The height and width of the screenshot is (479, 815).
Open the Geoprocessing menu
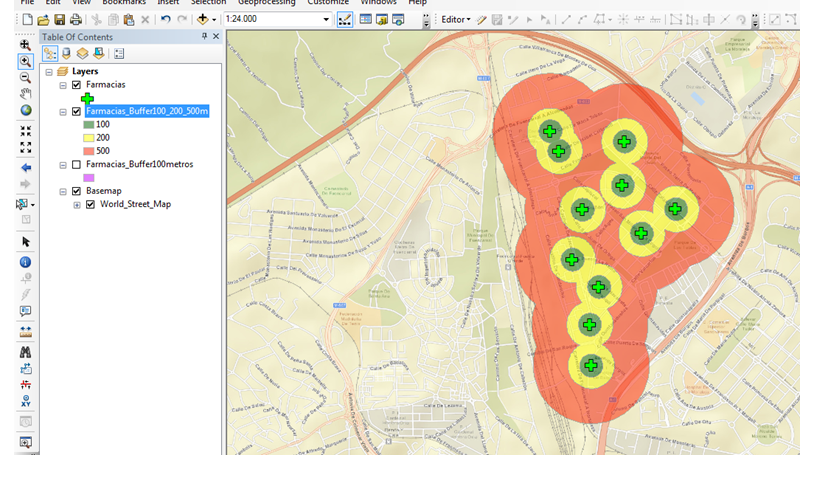[x=266, y=3]
